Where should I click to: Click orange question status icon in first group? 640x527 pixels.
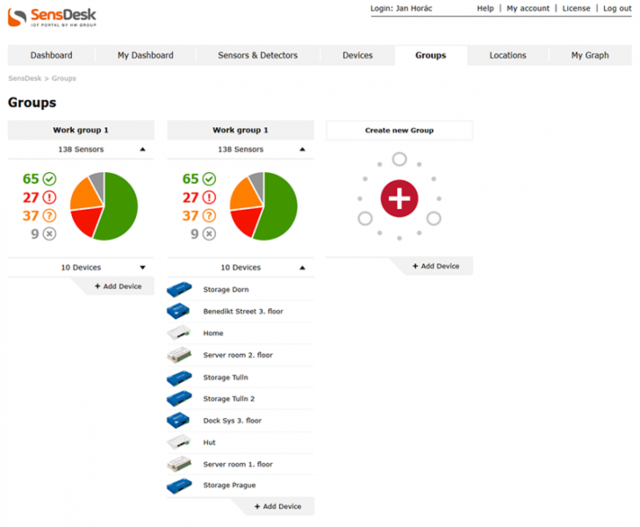click(x=49, y=216)
